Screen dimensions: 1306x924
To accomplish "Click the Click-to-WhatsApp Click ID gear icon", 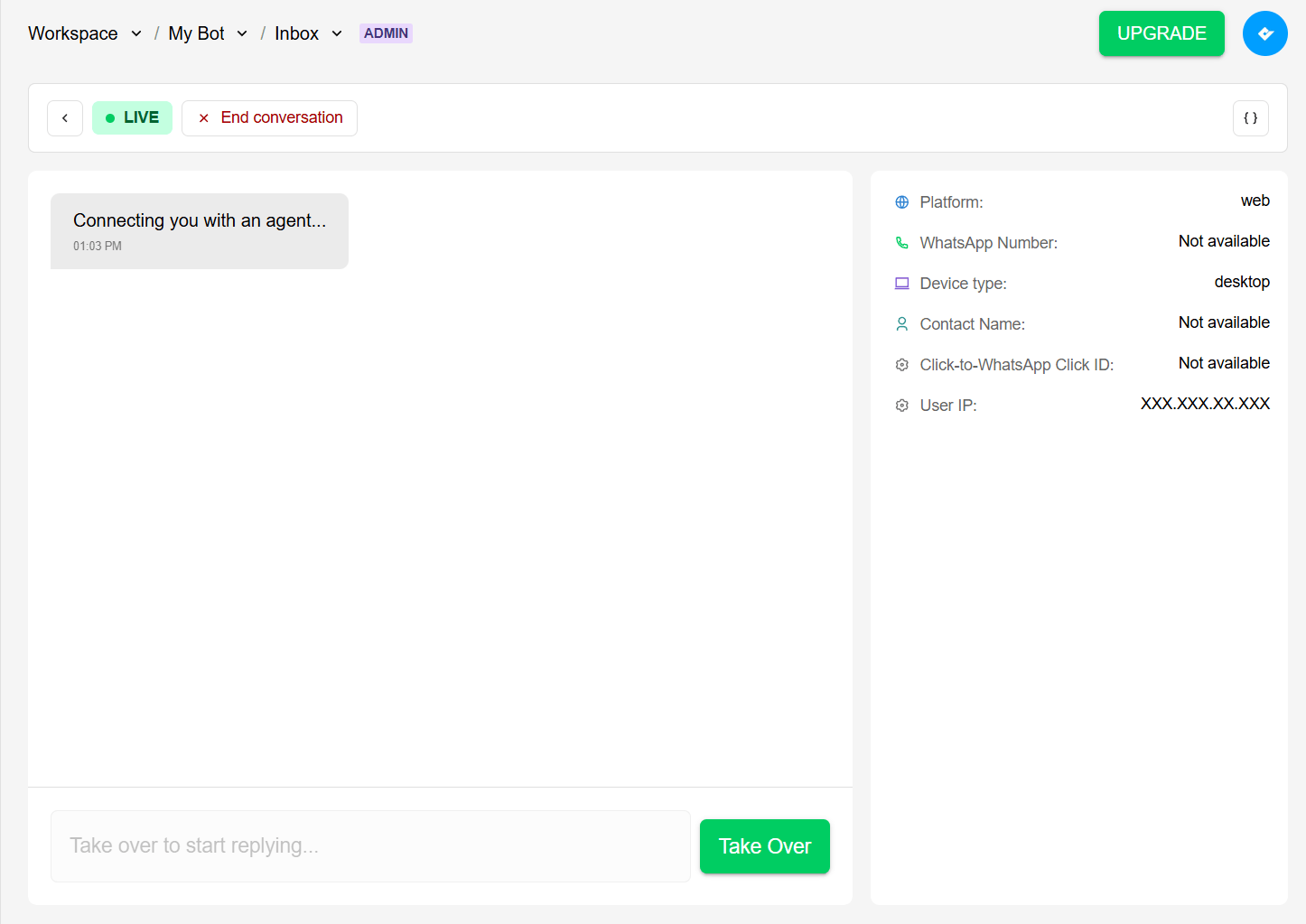I will [901, 365].
